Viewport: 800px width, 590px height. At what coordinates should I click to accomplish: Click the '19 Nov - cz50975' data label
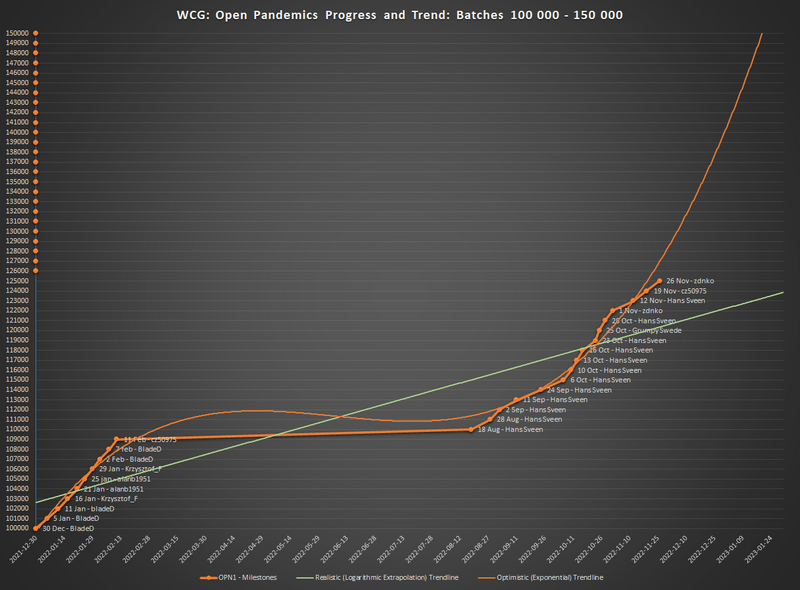680,291
